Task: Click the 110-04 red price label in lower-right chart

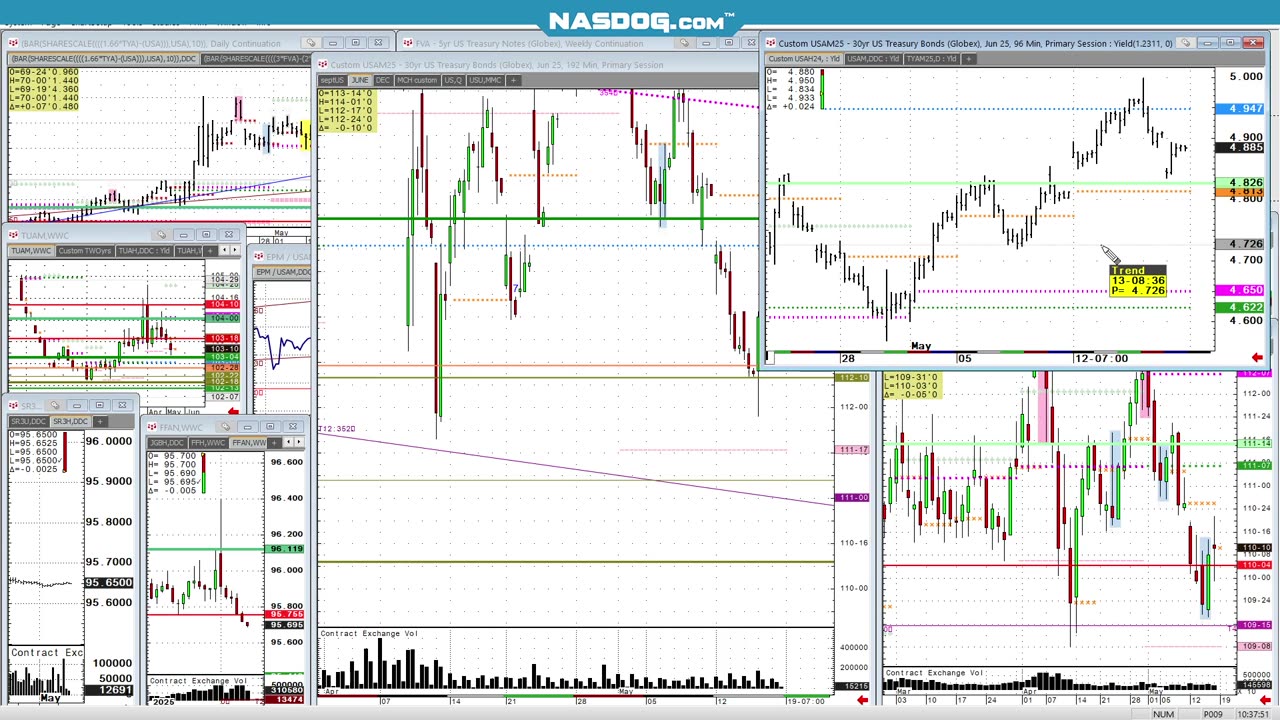Action: 1255,566
